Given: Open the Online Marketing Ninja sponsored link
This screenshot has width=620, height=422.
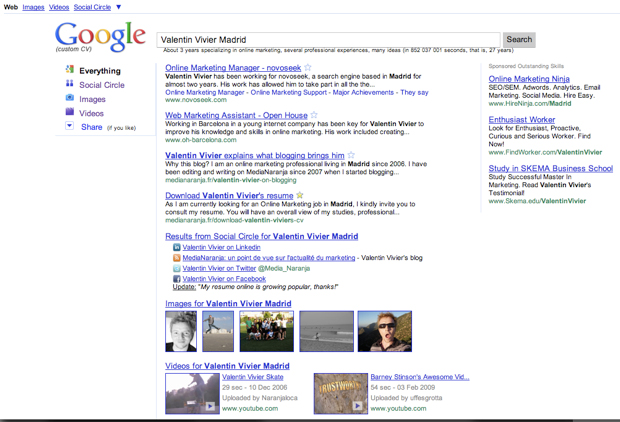Looking at the screenshot, I should 528,79.
